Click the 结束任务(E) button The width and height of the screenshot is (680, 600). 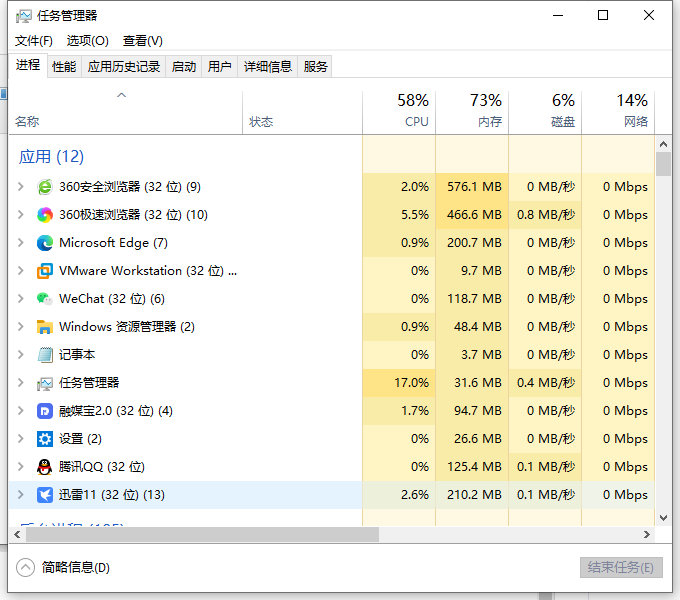point(620,567)
